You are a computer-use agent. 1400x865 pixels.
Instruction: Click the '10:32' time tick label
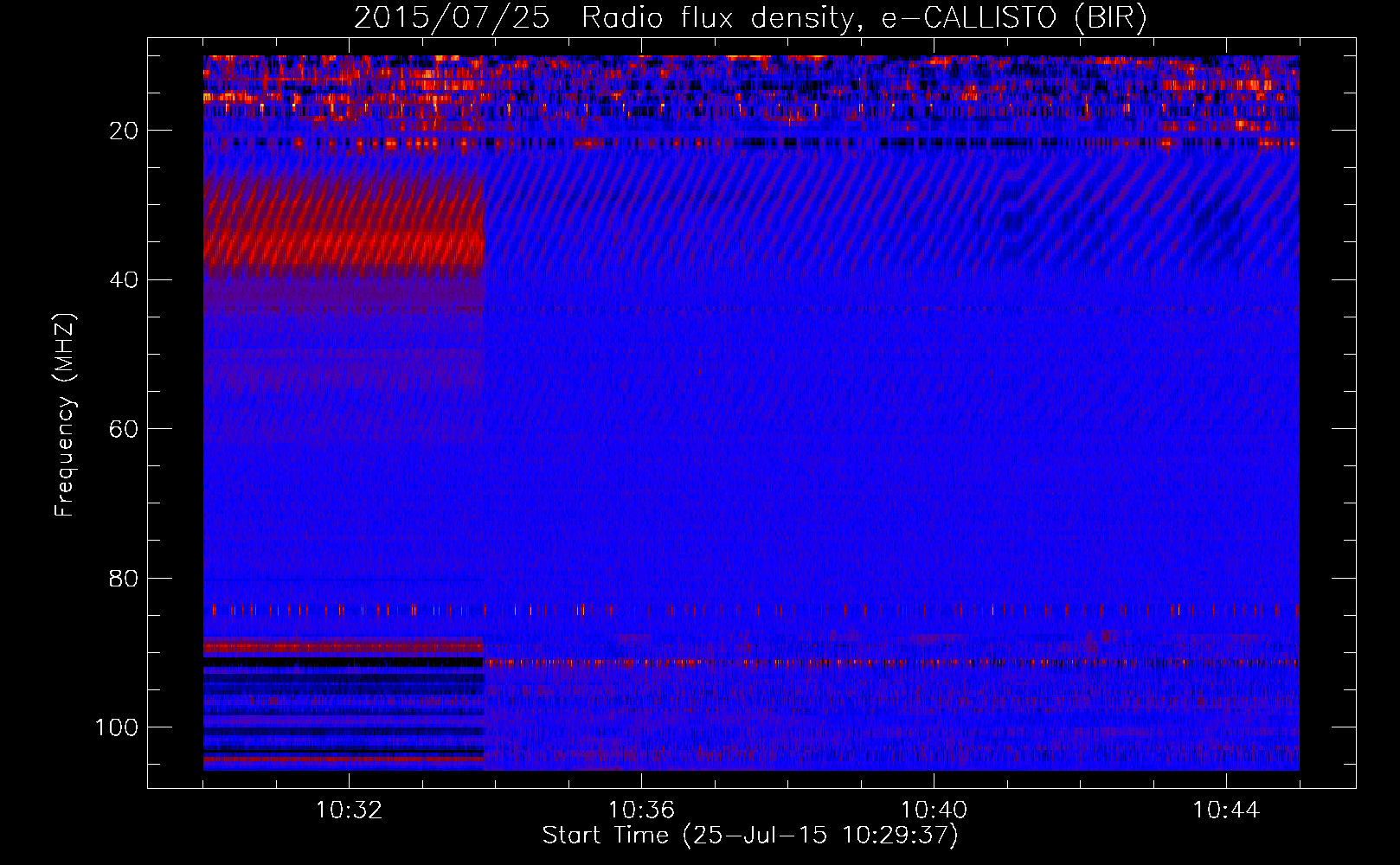coord(349,811)
